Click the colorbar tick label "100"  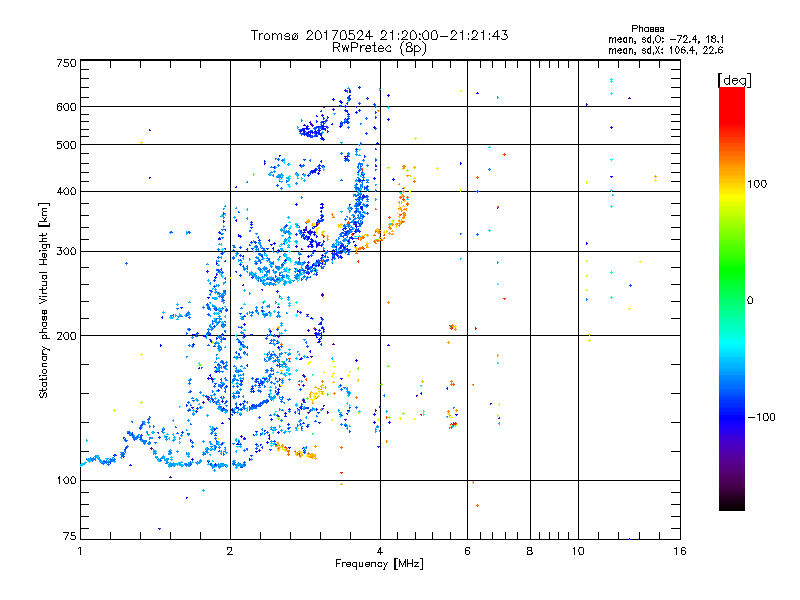757,184
